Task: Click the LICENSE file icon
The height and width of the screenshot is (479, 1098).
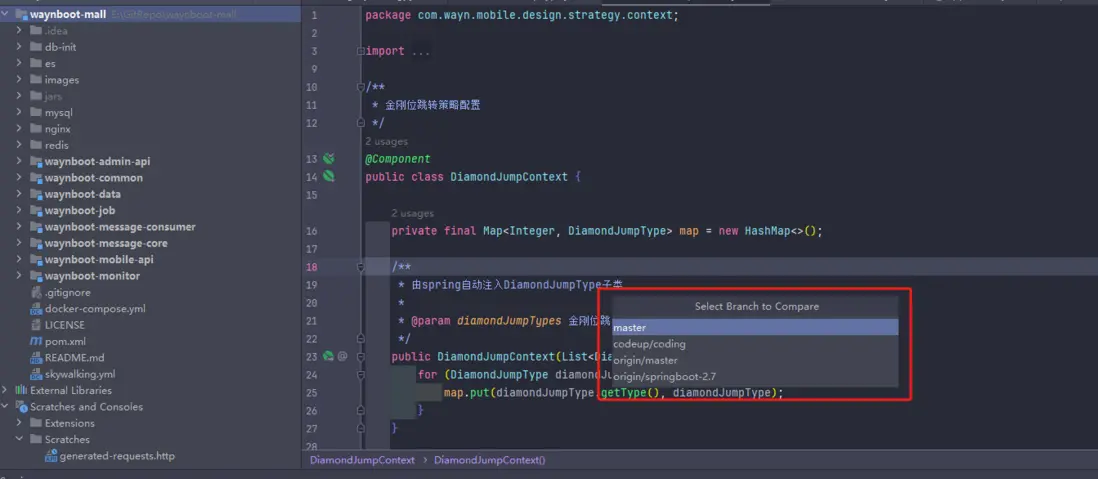Action: (36, 325)
